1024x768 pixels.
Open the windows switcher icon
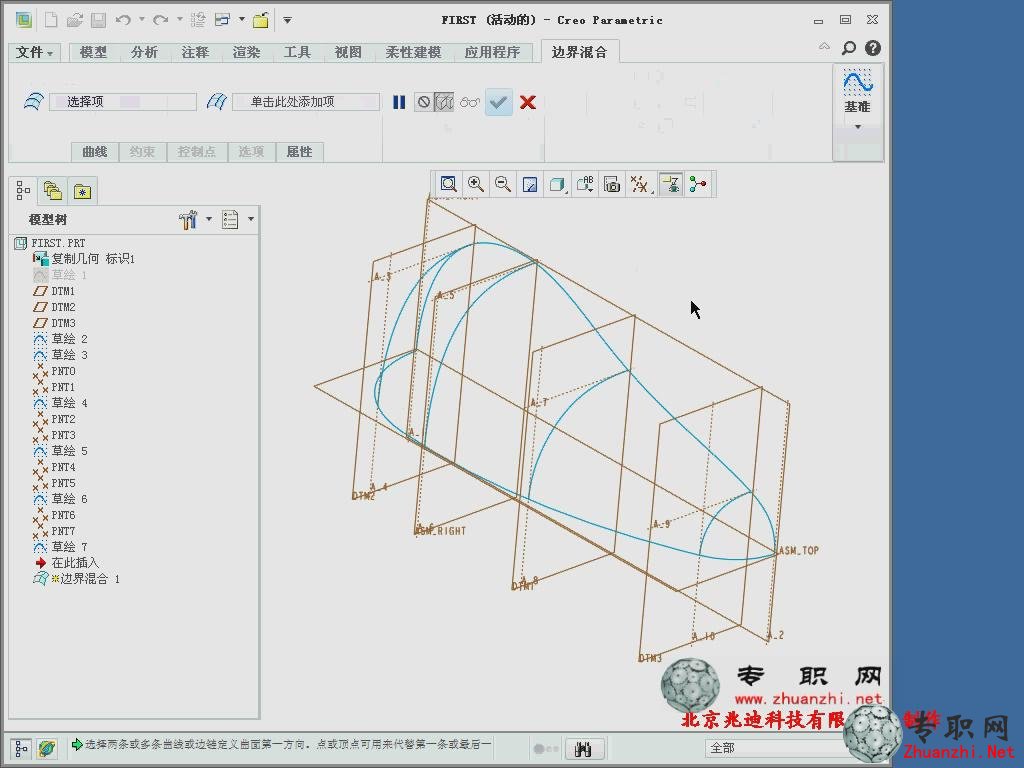pyautogui.click(x=223, y=20)
